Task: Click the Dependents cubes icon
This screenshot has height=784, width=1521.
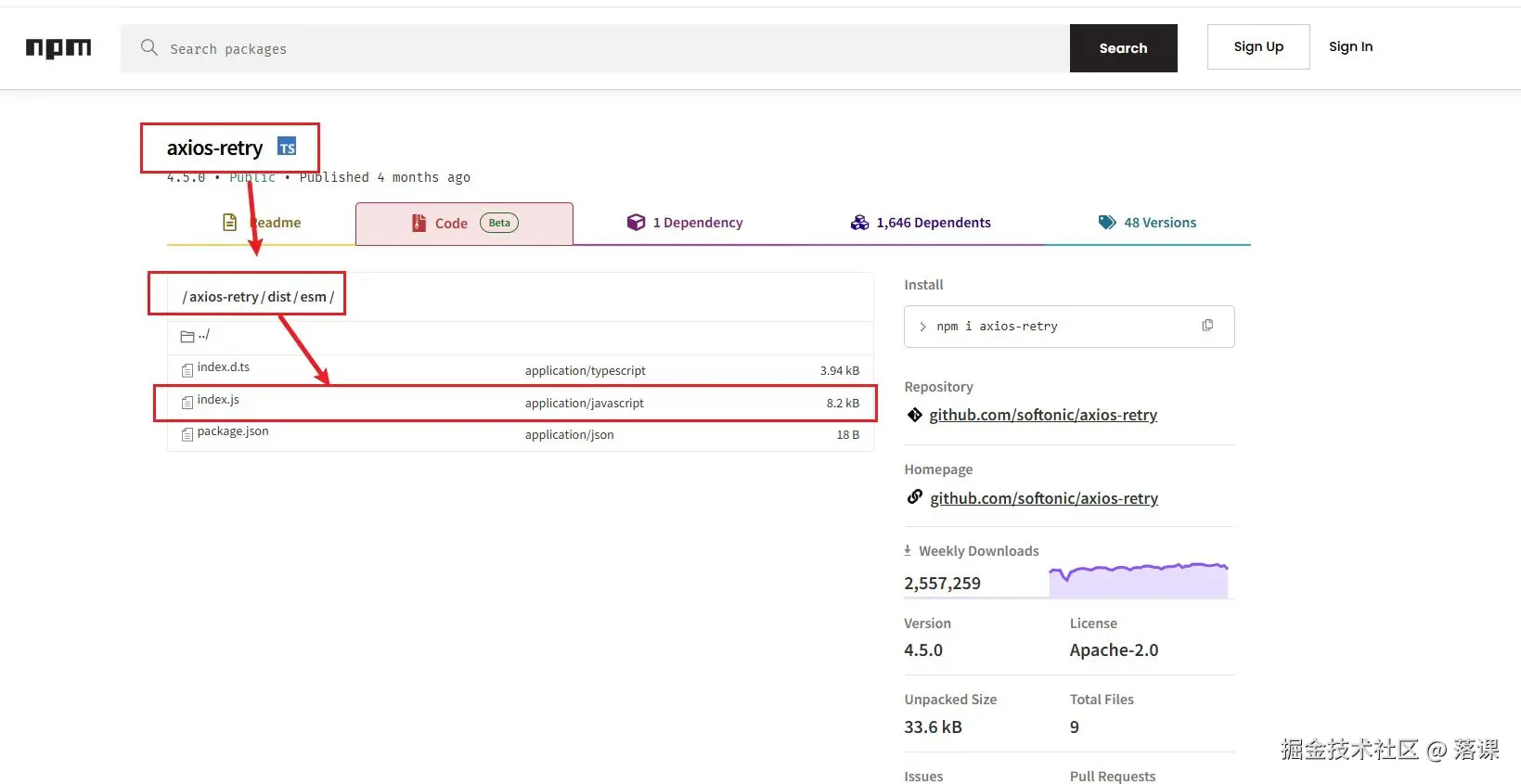Action: tap(859, 223)
